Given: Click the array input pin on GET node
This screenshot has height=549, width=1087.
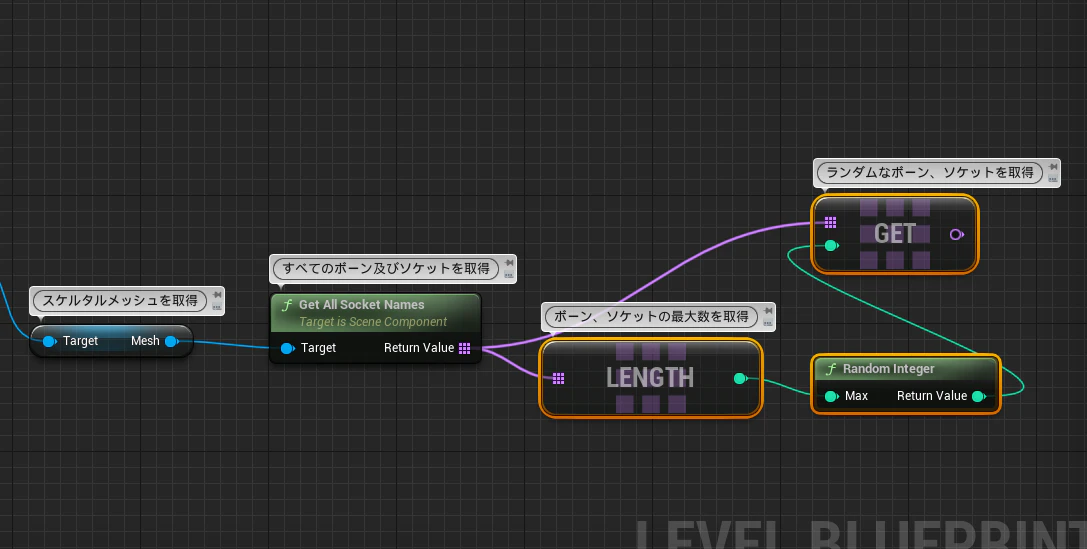Looking at the screenshot, I should pyautogui.click(x=831, y=223).
